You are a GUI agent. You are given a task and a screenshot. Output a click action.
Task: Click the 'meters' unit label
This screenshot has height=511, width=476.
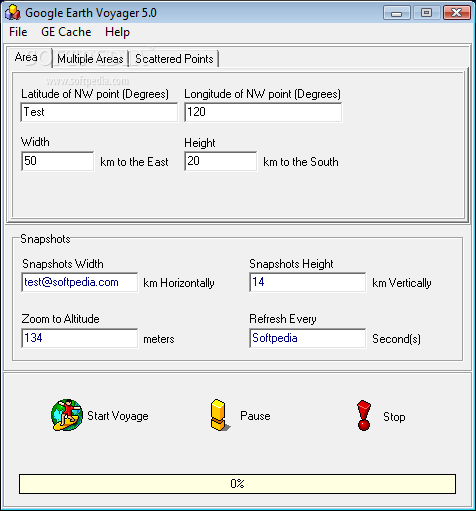pyautogui.click(x=159, y=339)
